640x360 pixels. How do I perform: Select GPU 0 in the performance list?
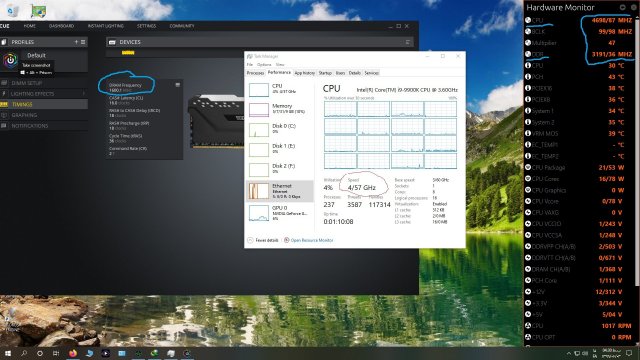(280, 213)
